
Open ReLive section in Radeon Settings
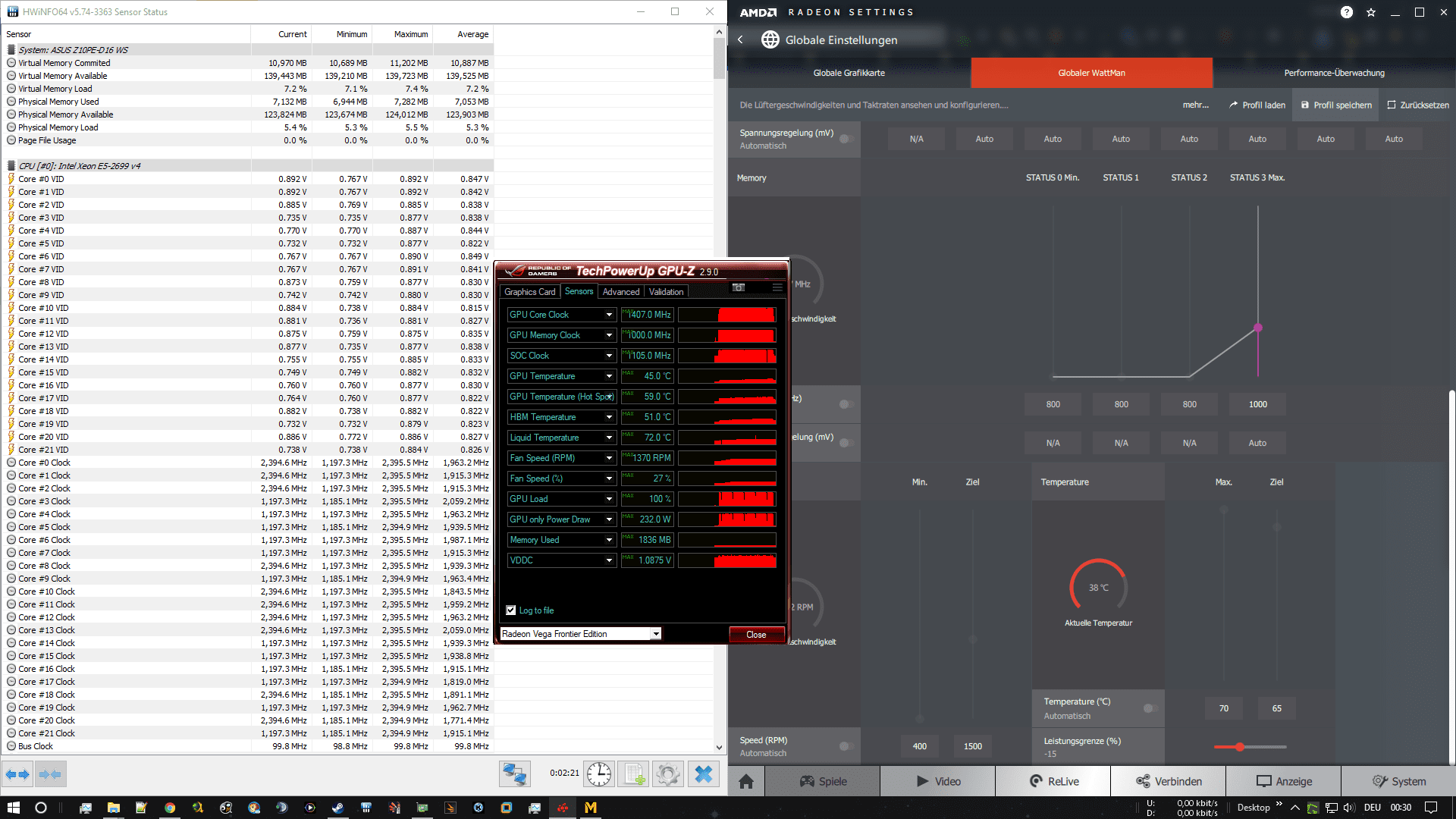[x=1053, y=781]
